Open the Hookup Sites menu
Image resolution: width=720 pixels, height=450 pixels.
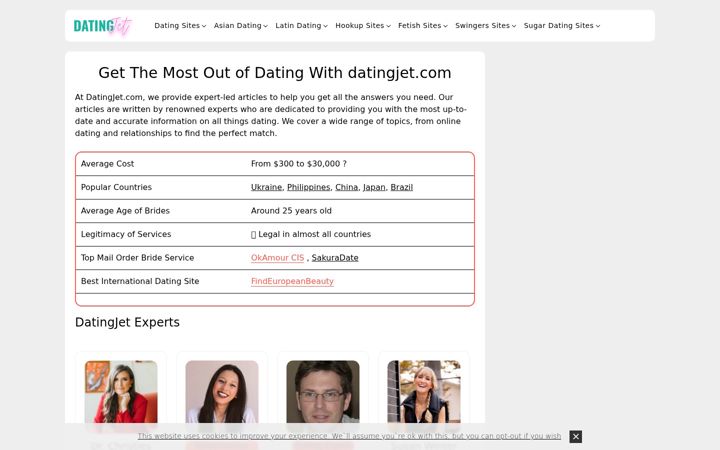(x=363, y=26)
